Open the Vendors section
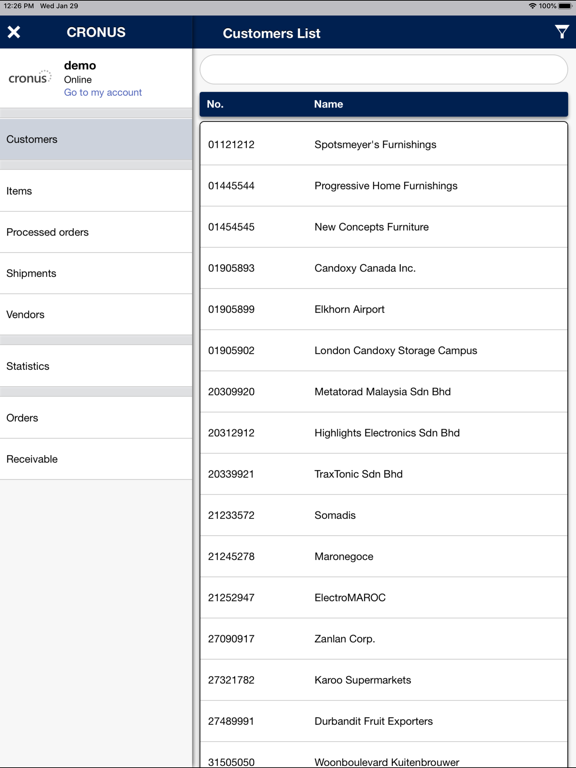 click(x=96, y=314)
